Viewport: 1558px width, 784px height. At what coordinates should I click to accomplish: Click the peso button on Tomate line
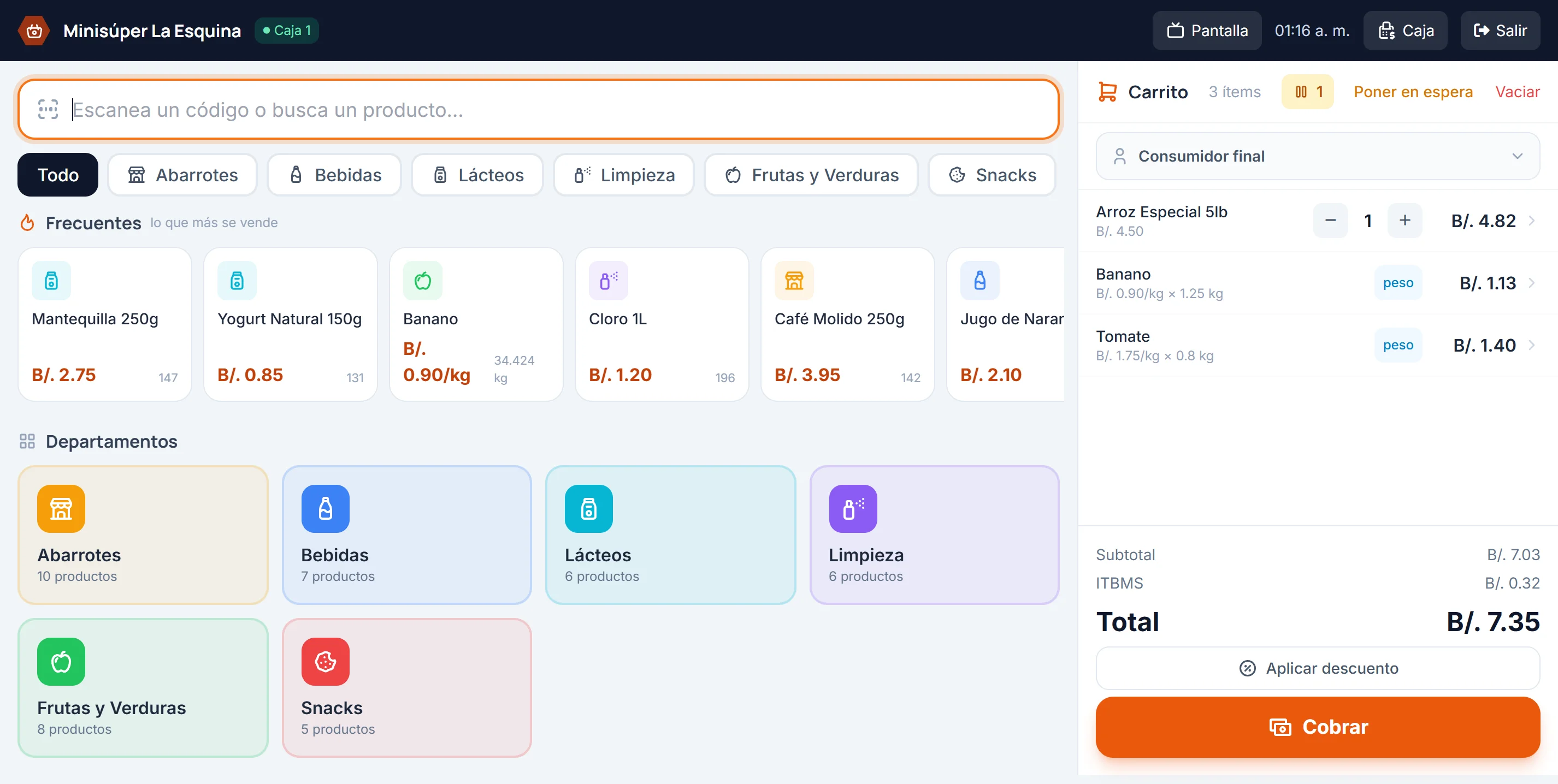coord(1398,345)
